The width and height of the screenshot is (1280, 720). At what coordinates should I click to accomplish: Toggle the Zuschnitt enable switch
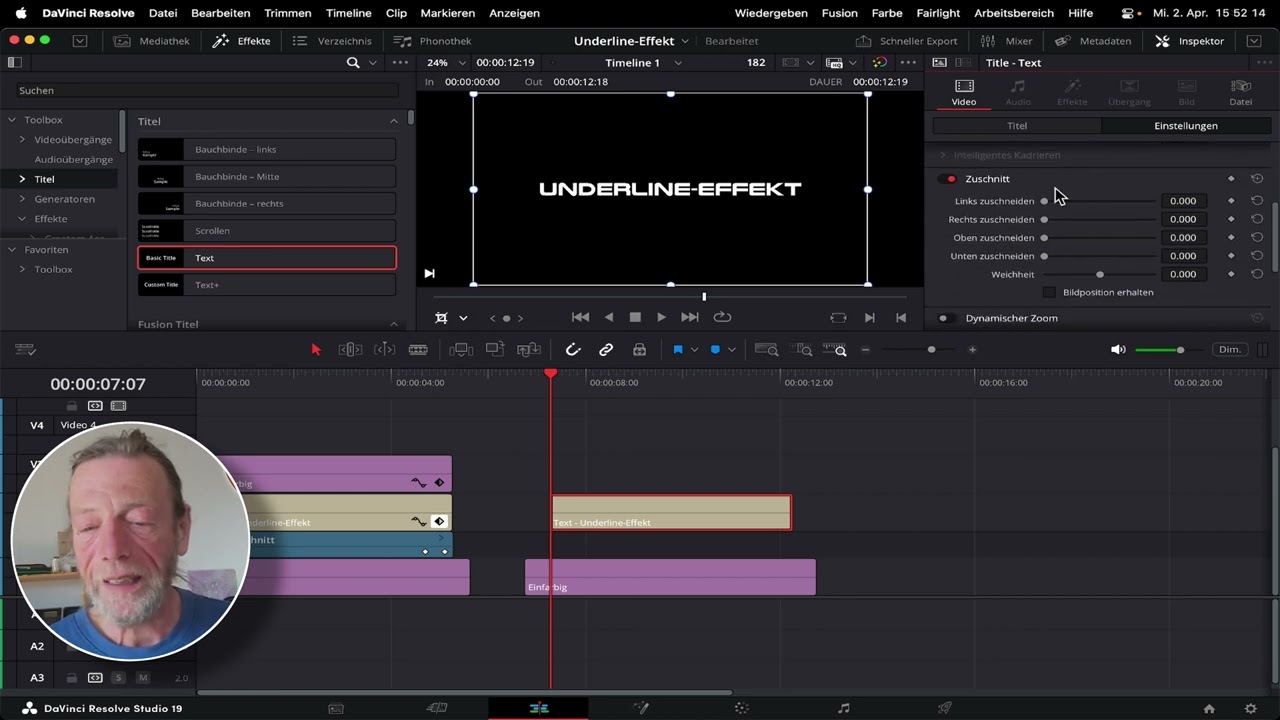(x=947, y=179)
